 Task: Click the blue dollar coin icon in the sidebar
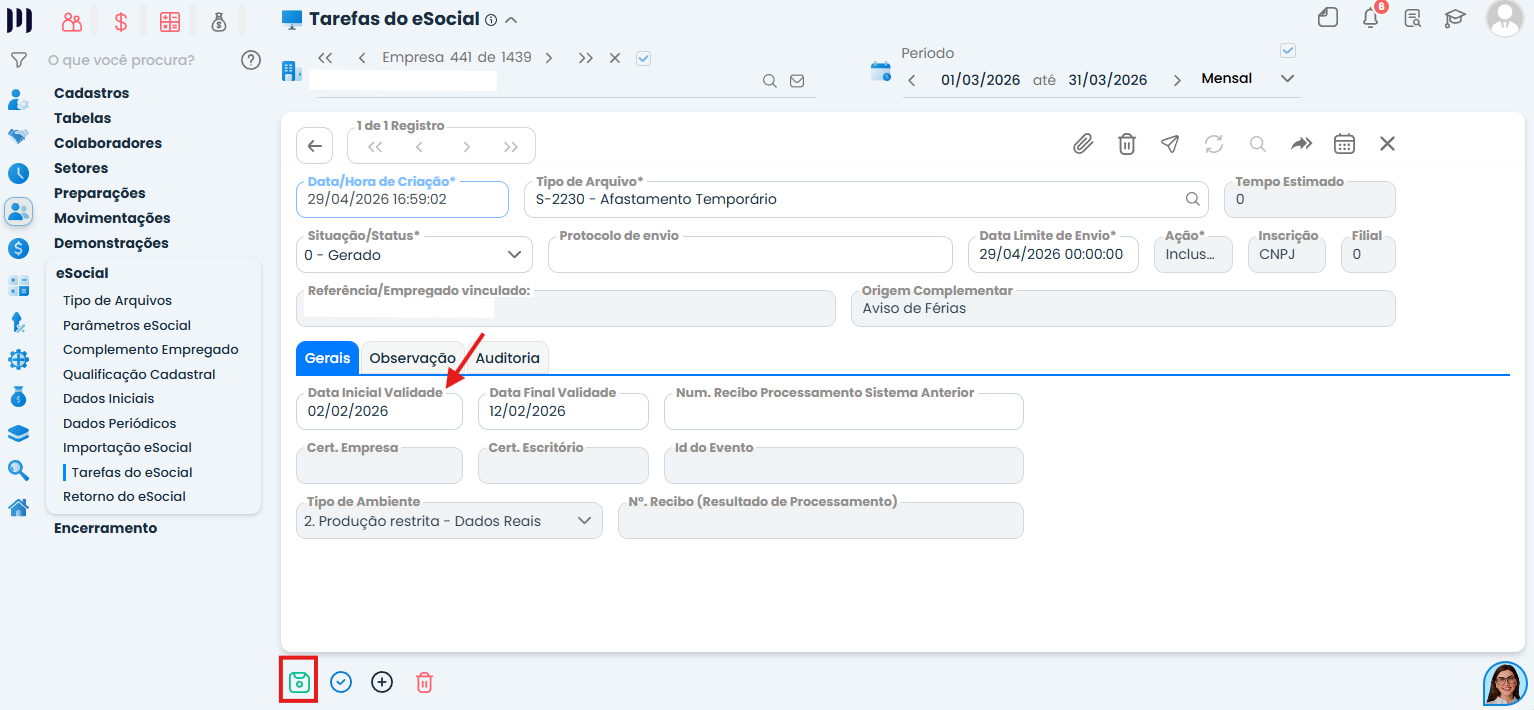(18, 248)
